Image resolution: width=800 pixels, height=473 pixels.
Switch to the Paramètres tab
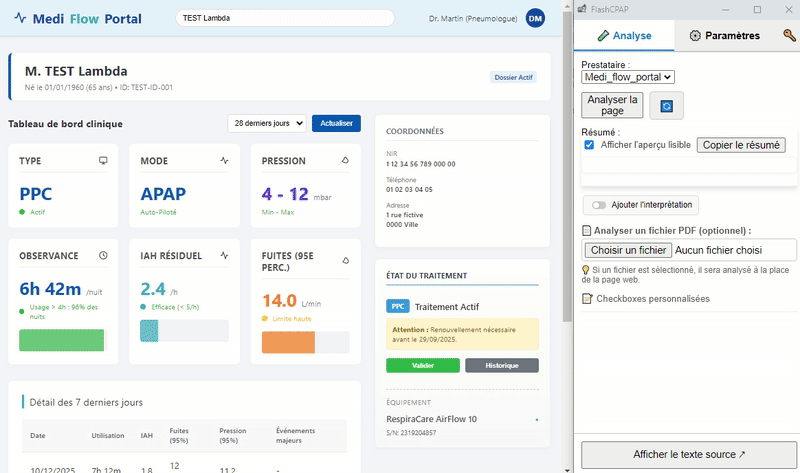point(725,36)
